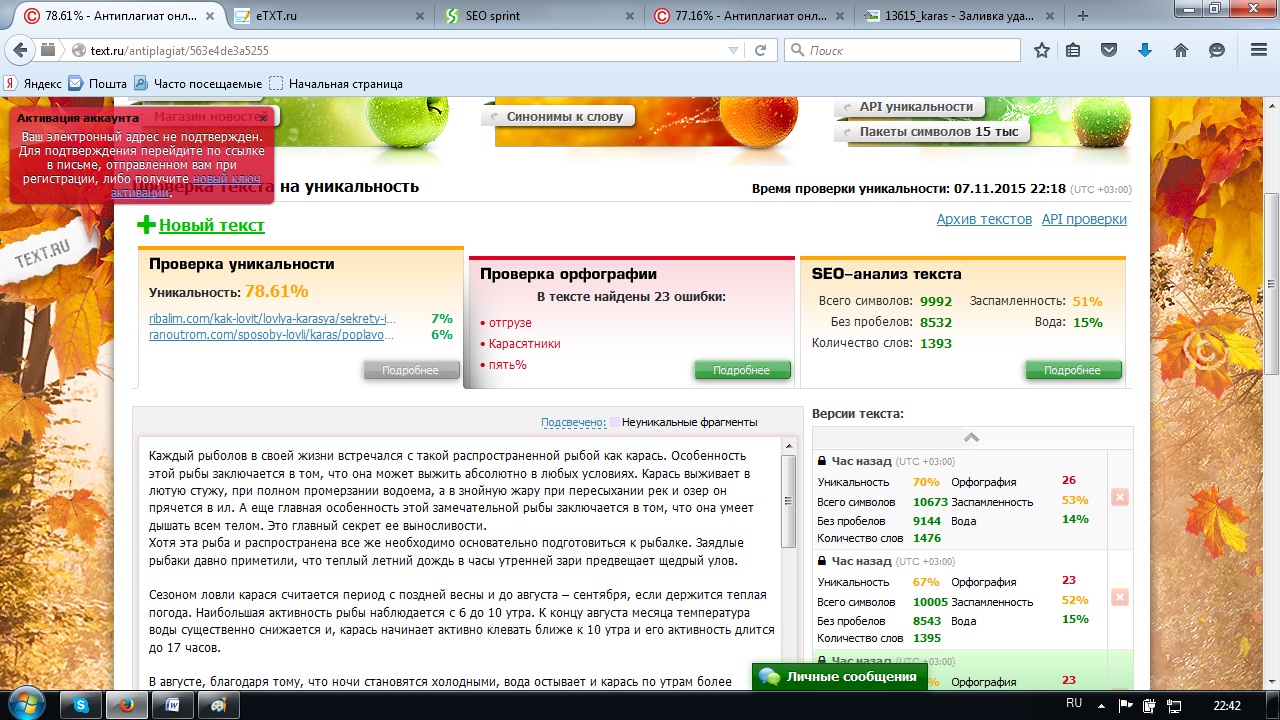Delete the 70% uniqueness text version
1280x720 pixels.
point(1119,497)
